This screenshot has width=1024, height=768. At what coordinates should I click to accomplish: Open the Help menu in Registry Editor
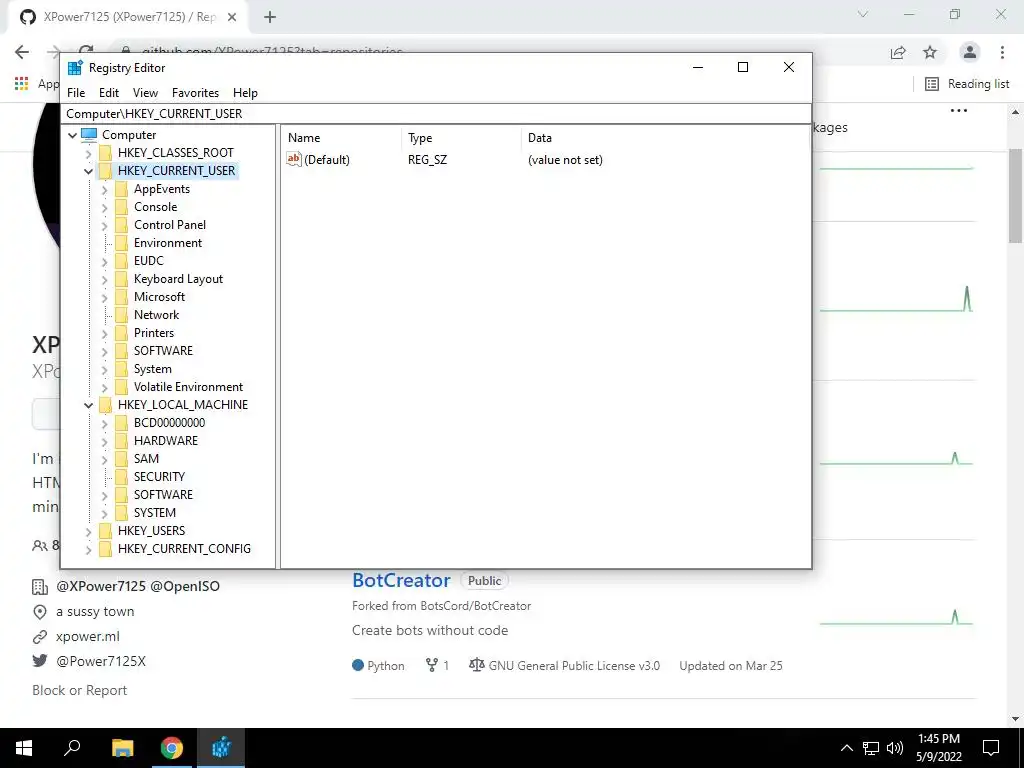[246, 93]
